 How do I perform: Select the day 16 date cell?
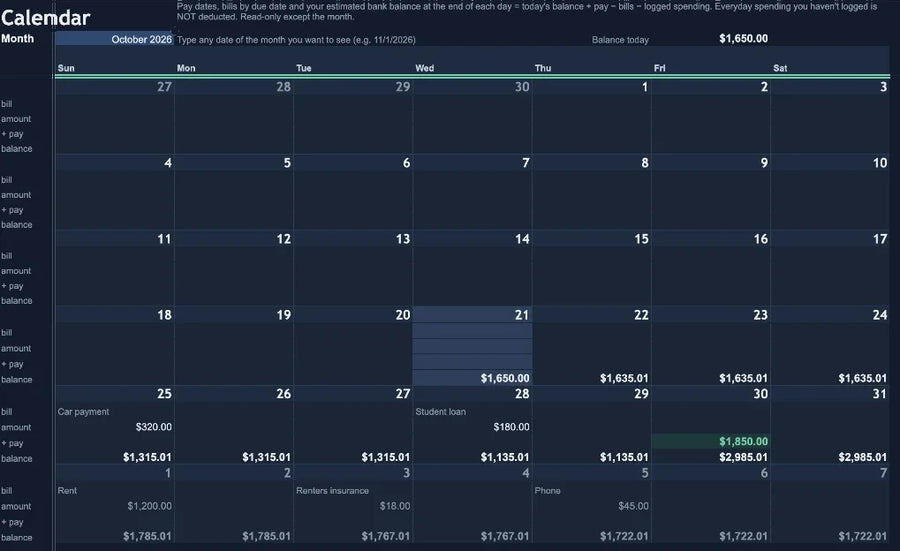point(711,239)
